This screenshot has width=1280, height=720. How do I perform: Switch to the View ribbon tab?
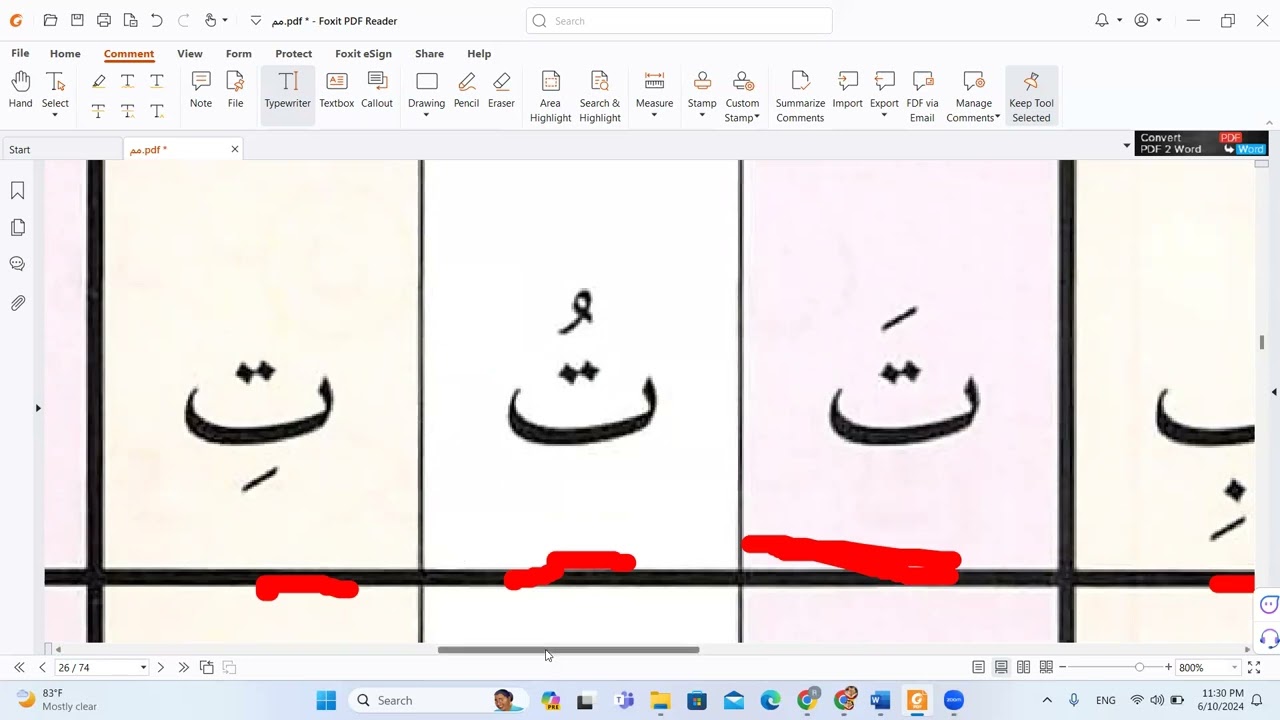coord(190,53)
